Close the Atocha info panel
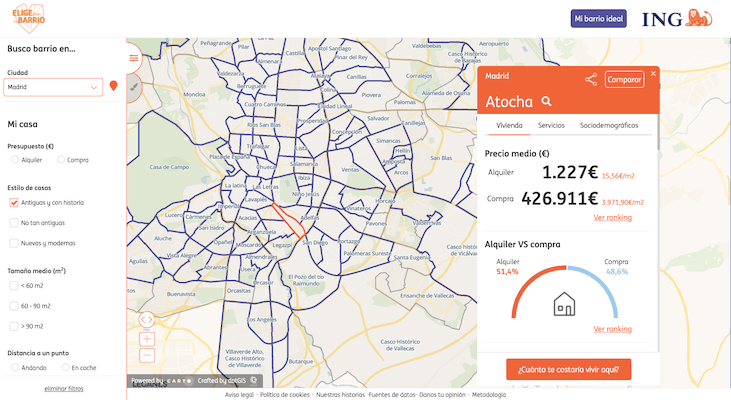 pyautogui.click(x=653, y=74)
